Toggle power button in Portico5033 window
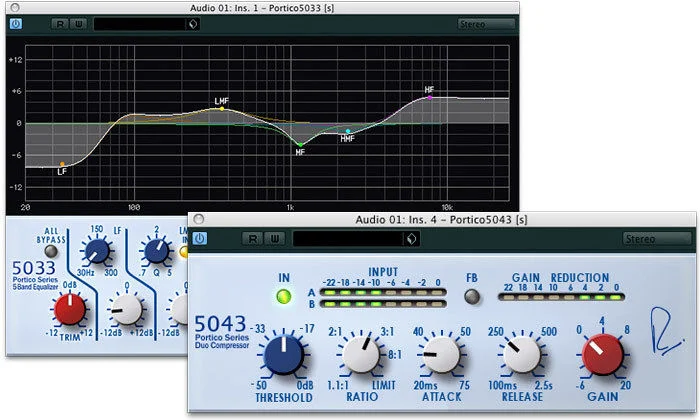700x420 pixels. coord(16,24)
